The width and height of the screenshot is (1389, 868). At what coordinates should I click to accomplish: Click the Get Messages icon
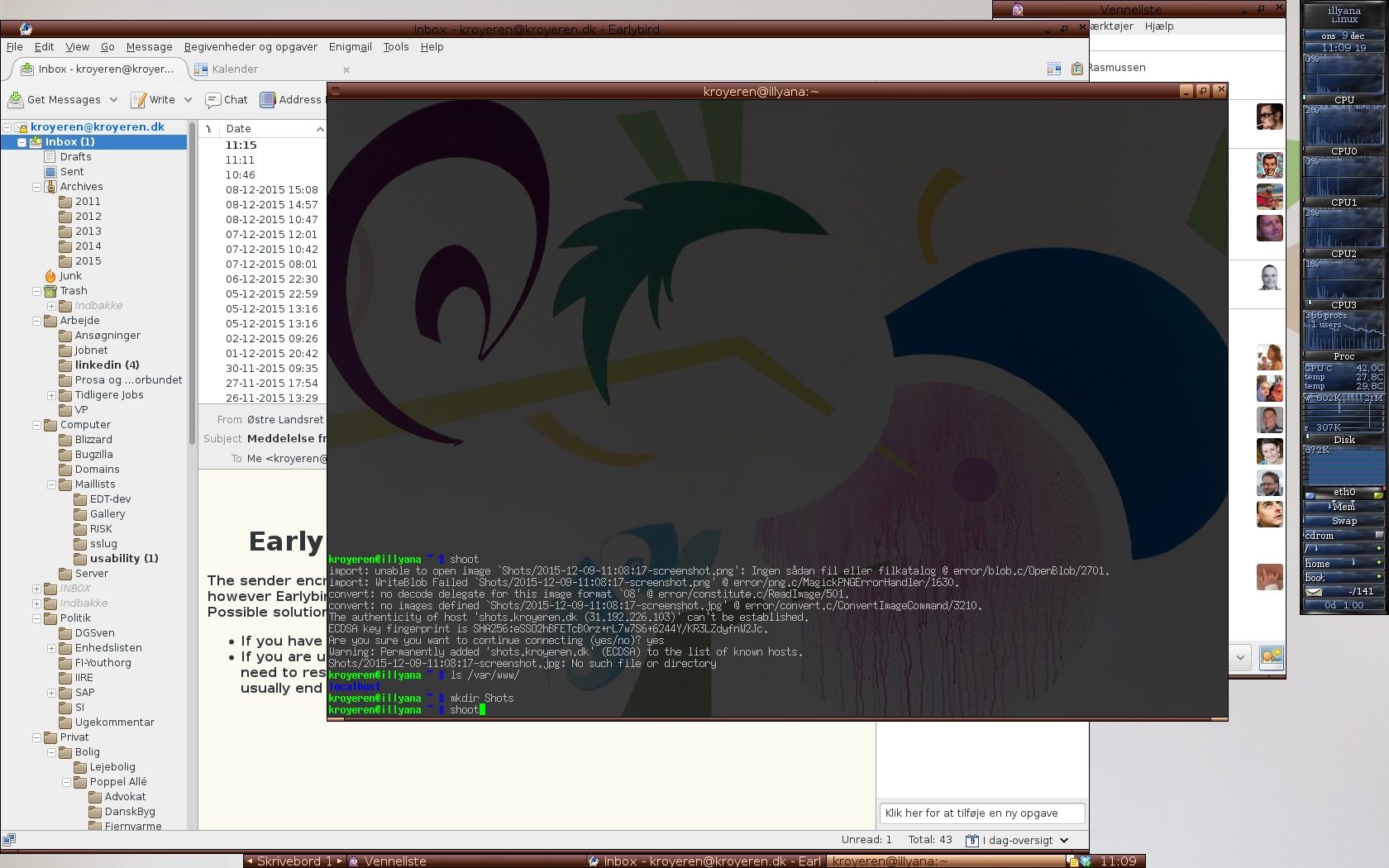click(x=15, y=100)
